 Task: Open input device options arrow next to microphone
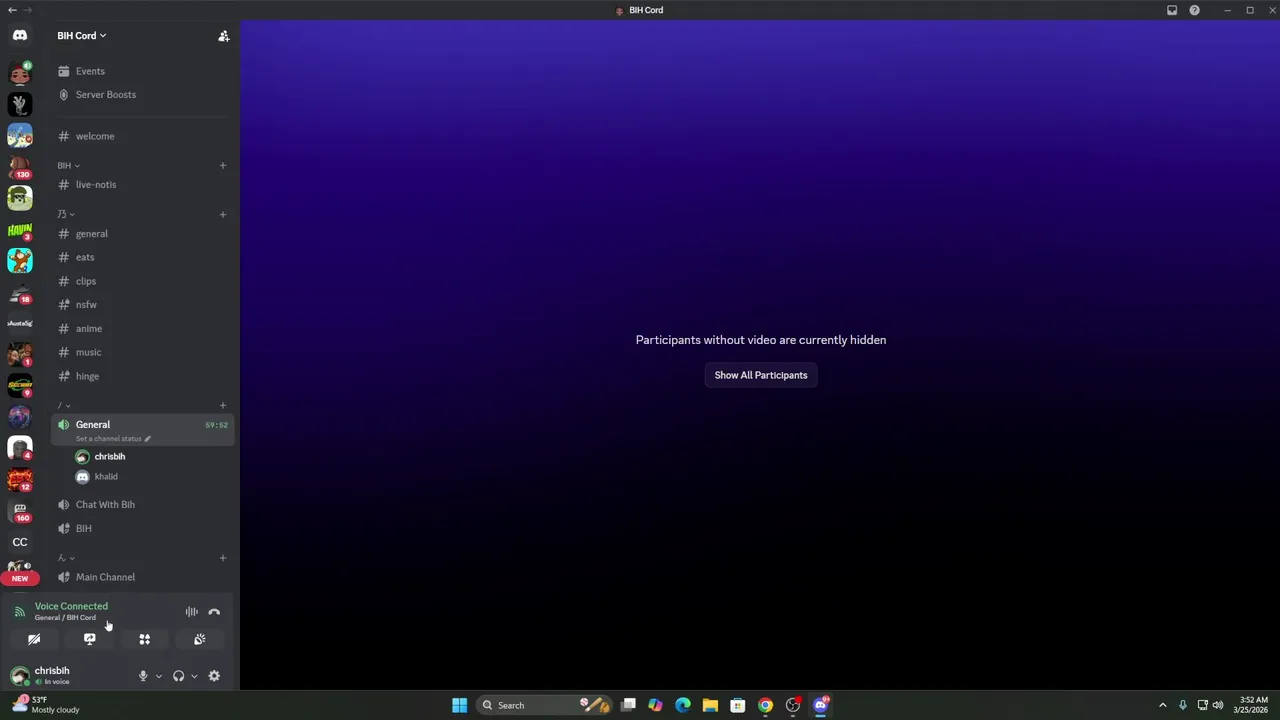pyautogui.click(x=158, y=676)
